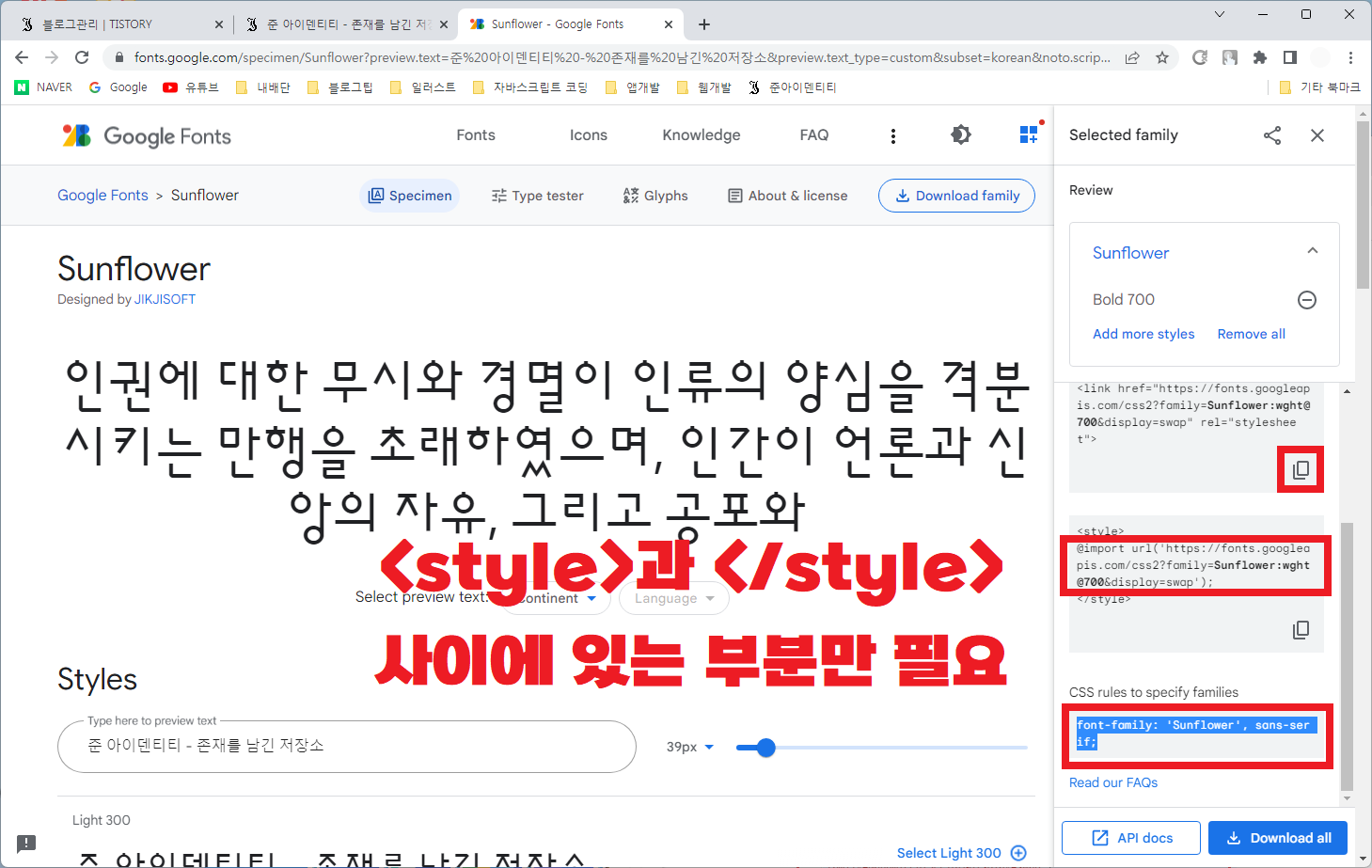Open a new browser tab

tap(704, 24)
